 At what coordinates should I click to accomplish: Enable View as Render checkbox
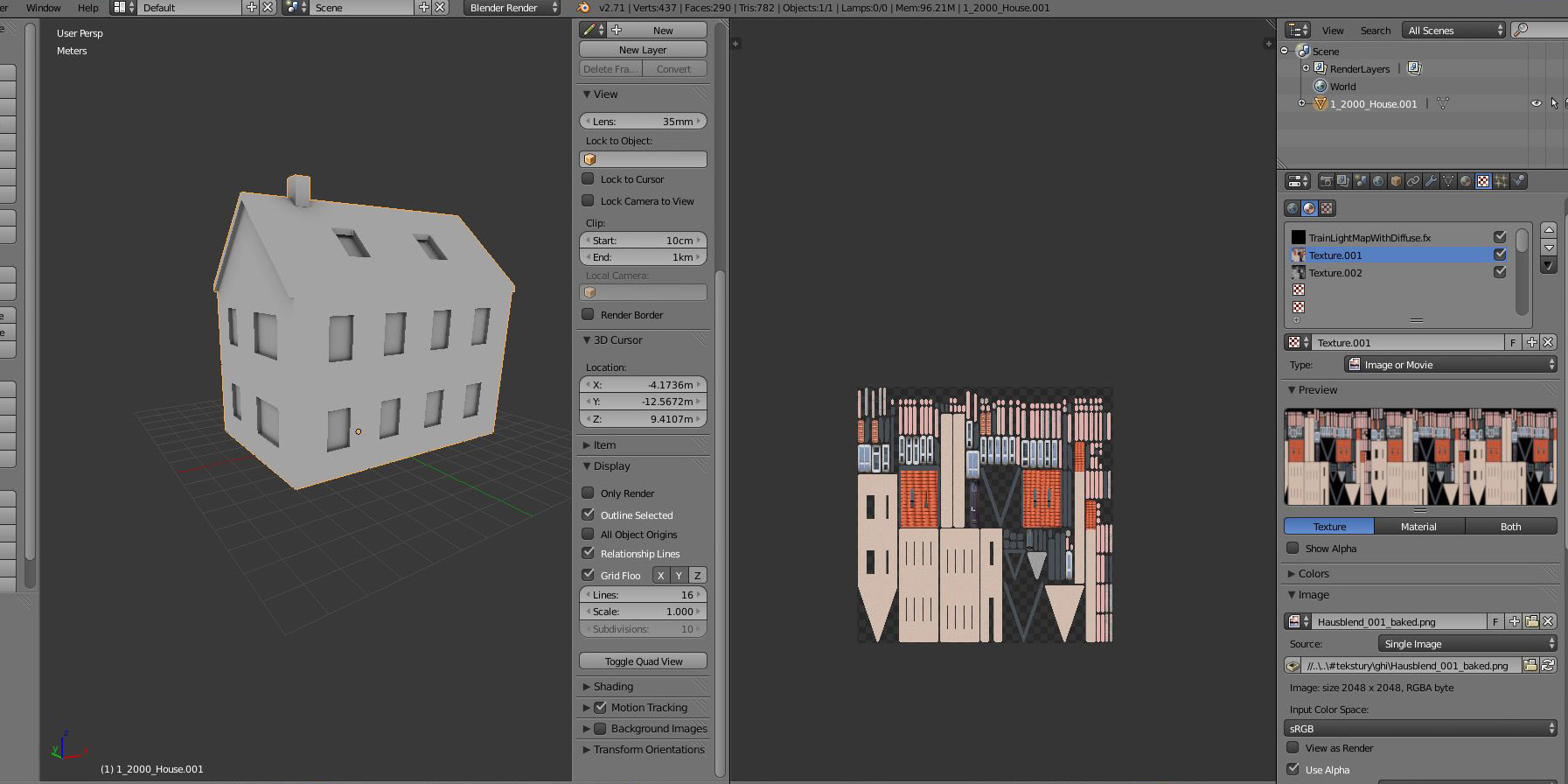pos(1293,748)
